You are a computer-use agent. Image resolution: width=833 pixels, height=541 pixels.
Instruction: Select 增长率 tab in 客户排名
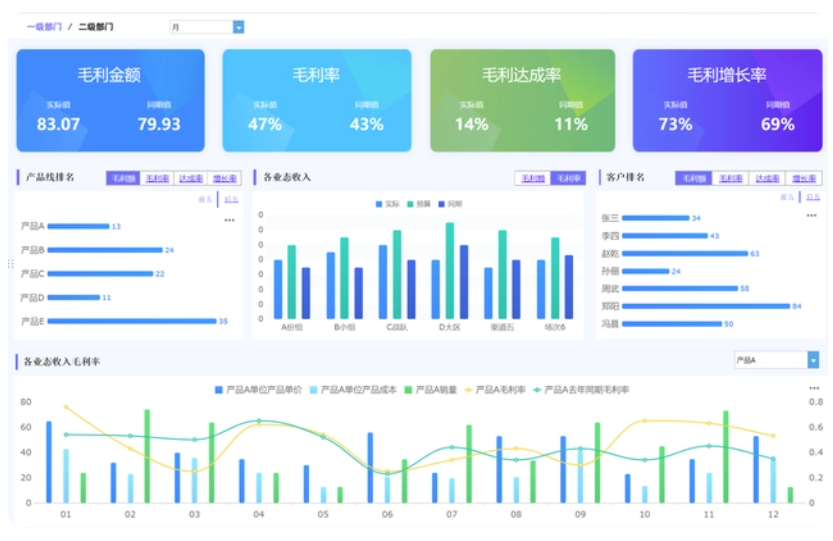coord(804,178)
